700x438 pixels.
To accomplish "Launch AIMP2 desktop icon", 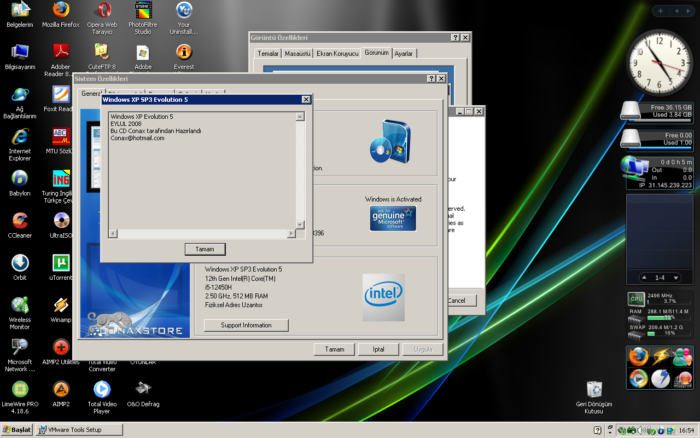I will pyautogui.click(x=61, y=394).
